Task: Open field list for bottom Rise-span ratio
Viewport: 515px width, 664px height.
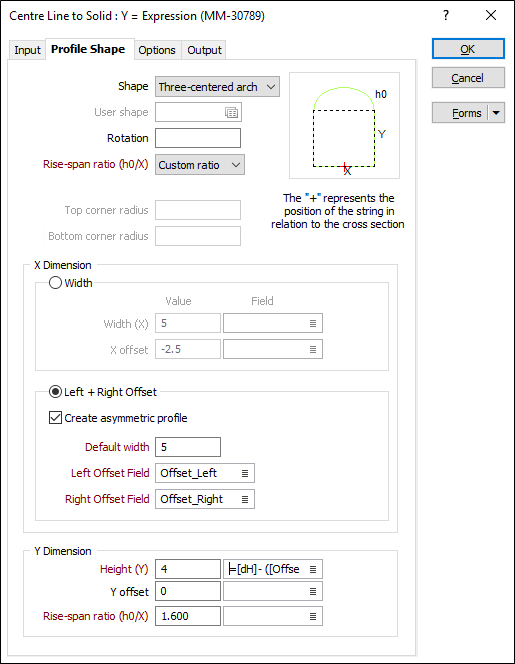Action: (313, 617)
